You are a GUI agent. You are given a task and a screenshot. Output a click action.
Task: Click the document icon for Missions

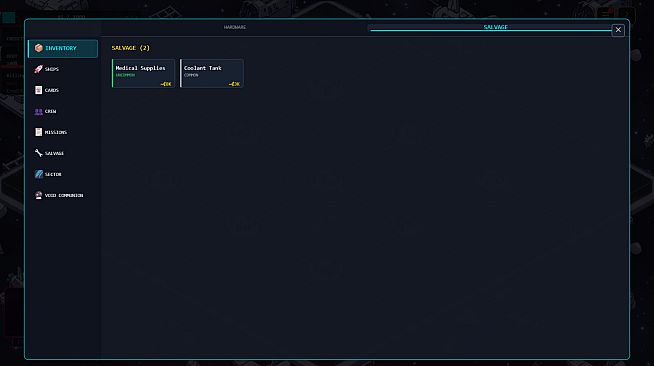[x=38, y=132]
